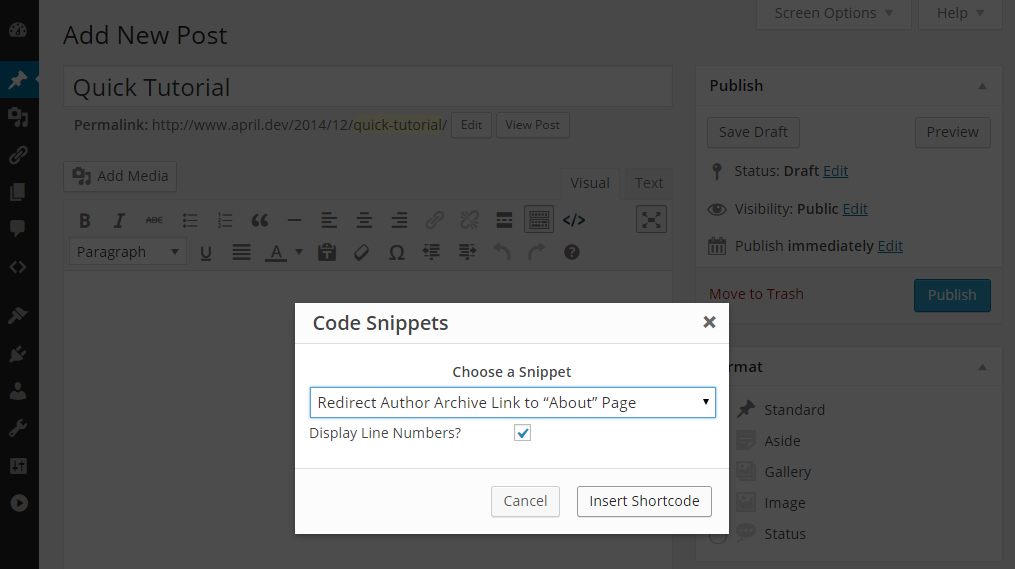Switch to the Text editor tab

pyautogui.click(x=649, y=183)
